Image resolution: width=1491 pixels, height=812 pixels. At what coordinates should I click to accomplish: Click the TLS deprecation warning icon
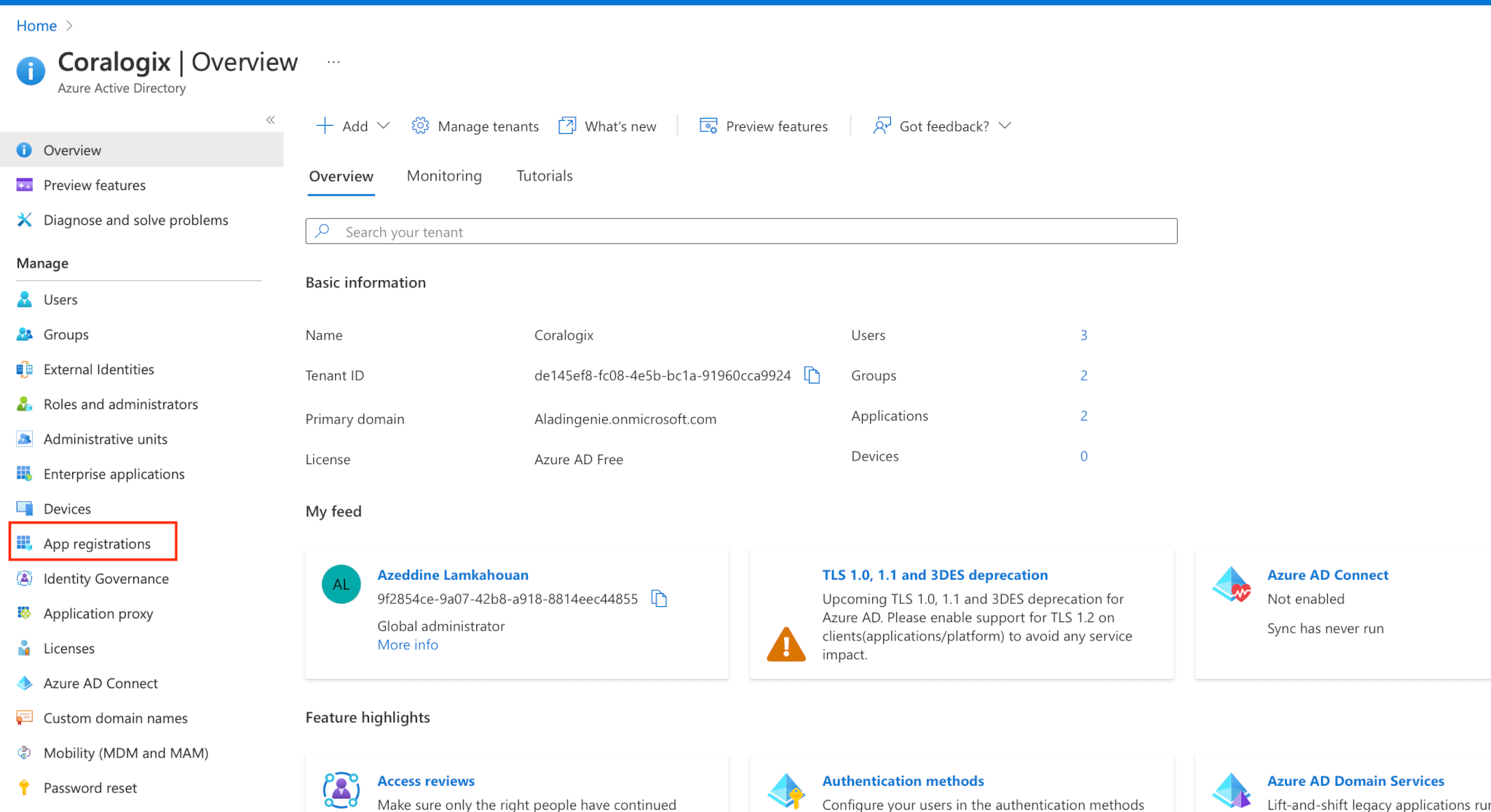pos(786,644)
